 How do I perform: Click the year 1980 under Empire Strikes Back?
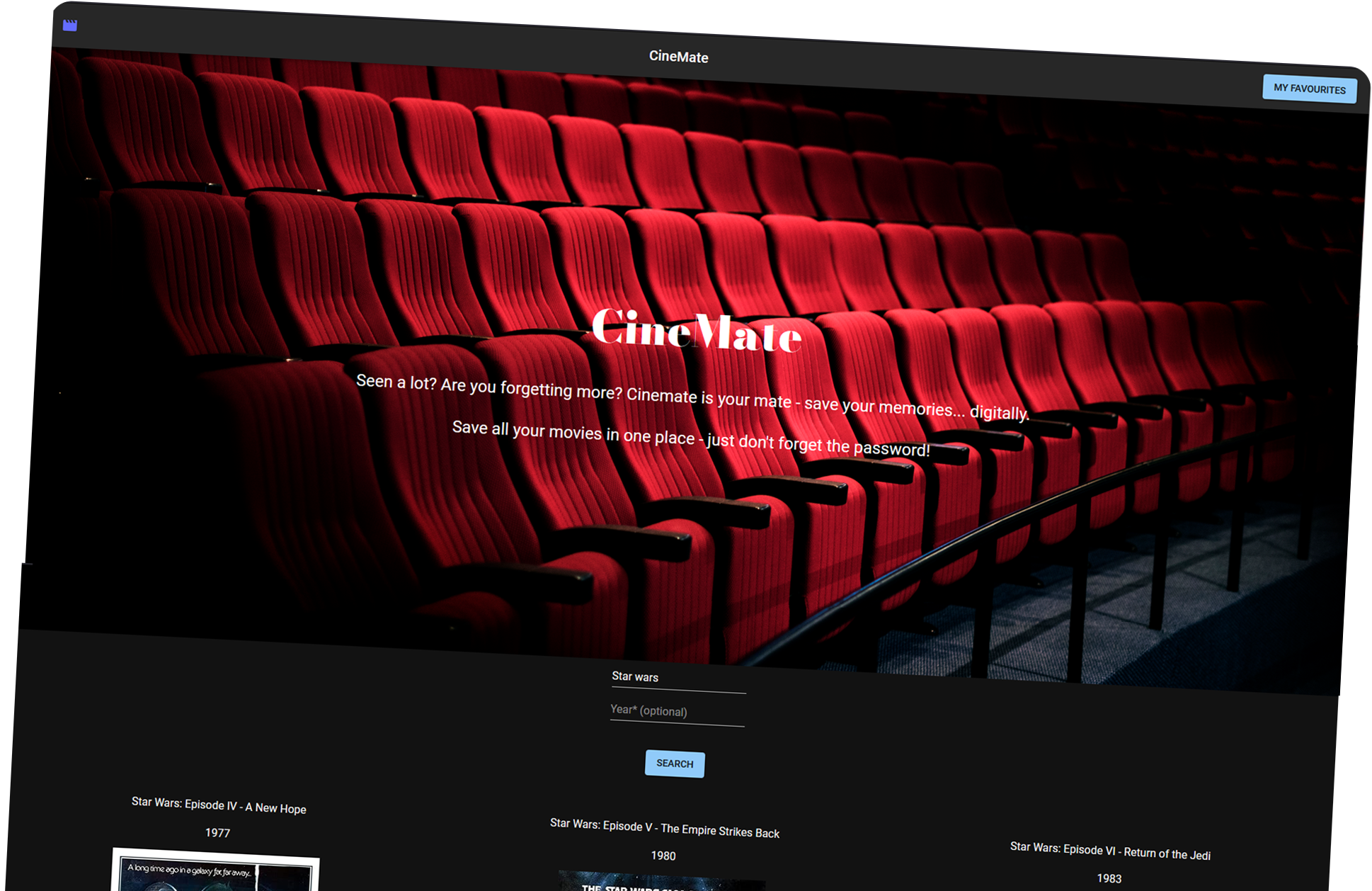[663, 856]
